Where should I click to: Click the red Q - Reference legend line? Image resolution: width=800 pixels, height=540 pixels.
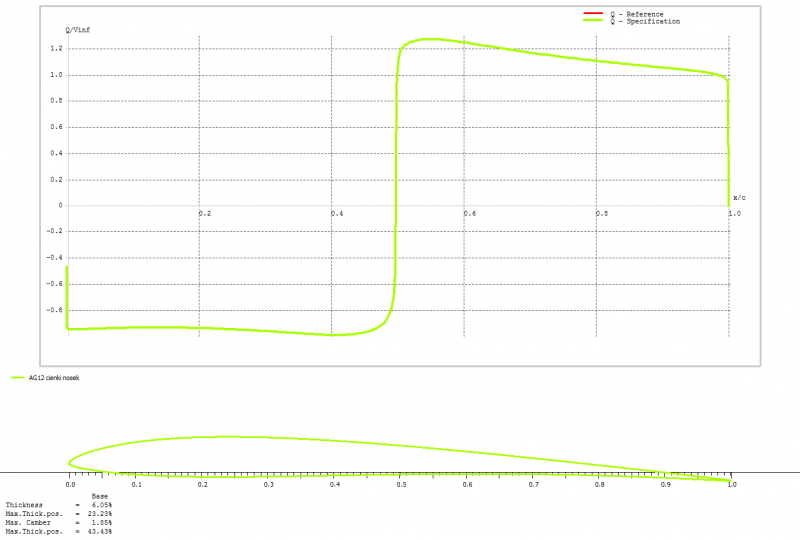[589, 13]
